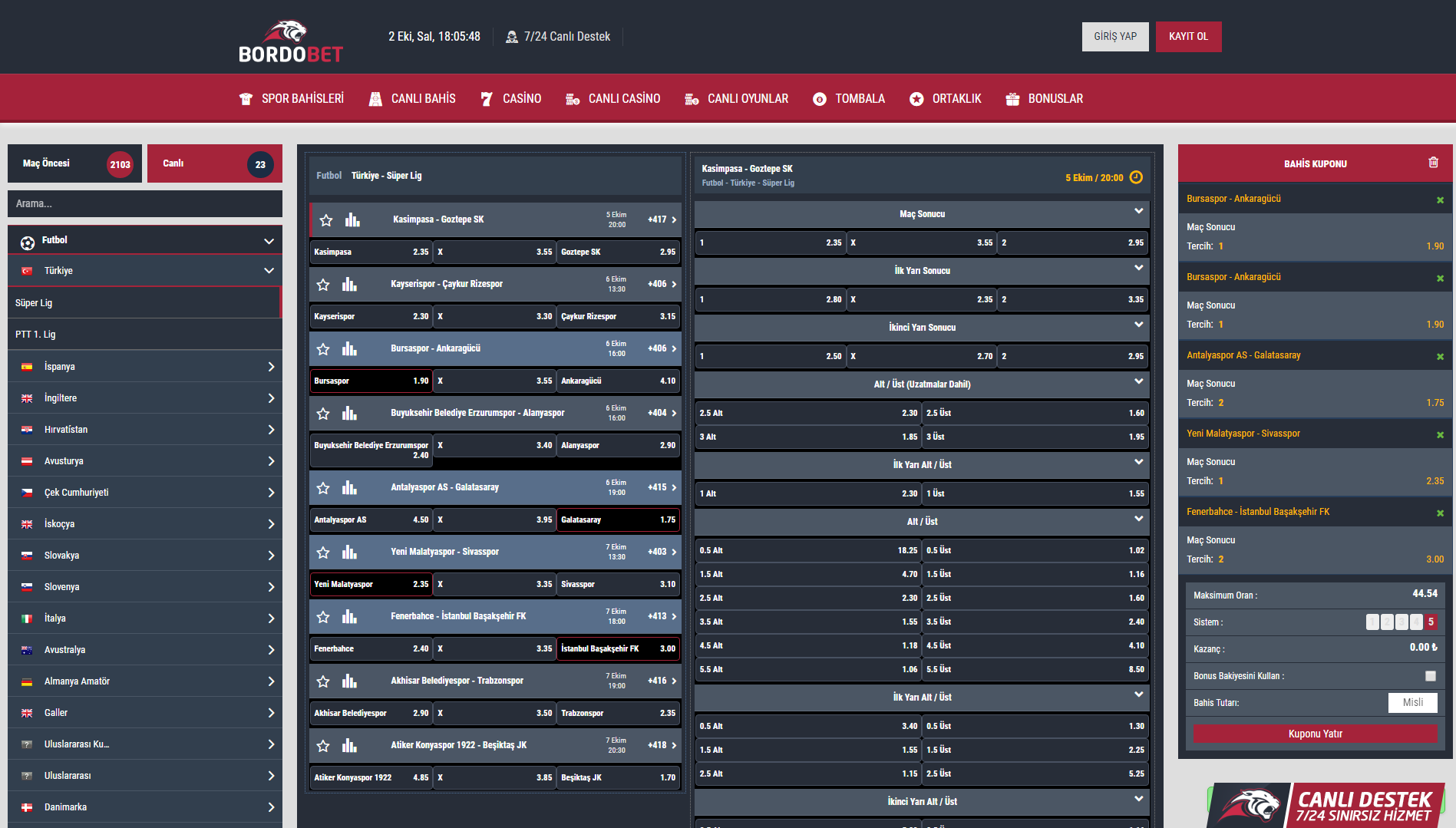Click the Arama search field
The width and height of the screenshot is (1456, 828).
point(145,204)
